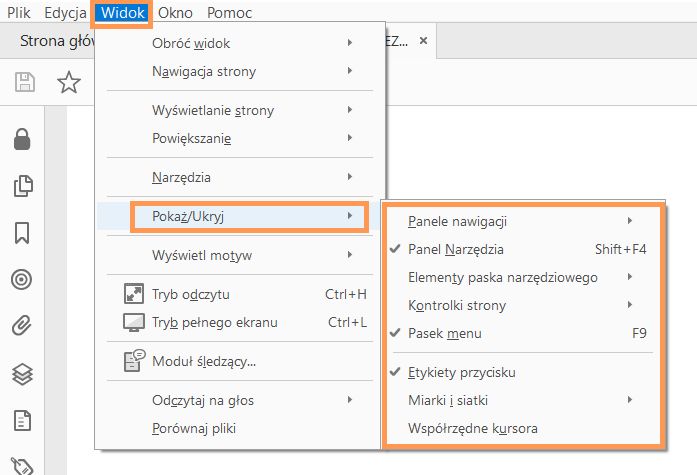The height and width of the screenshot is (475, 697).
Task: Expand the Wyświetl motyw submenu arrow
Action: [x=350, y=255]
